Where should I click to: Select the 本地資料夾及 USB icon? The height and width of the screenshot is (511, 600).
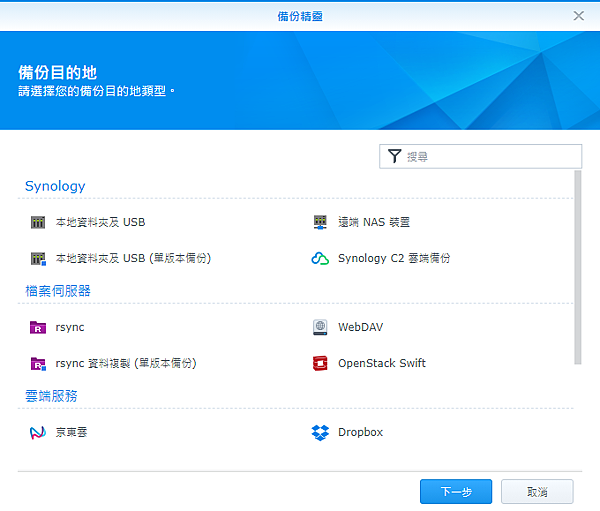point(38,222)
